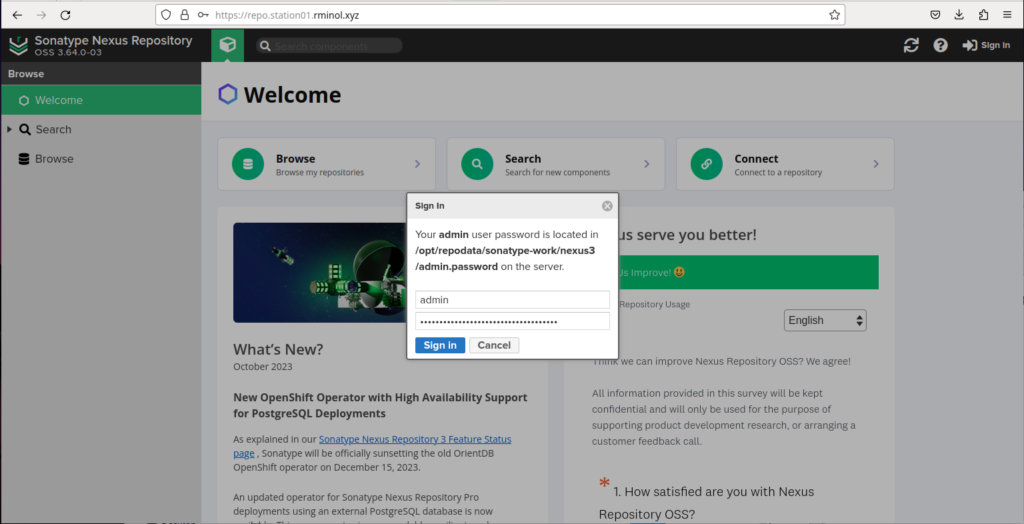Image resolution: width=1024 pixels, height=524 pixels.
Task: Click the Browse header in the sidebar
Action: 101,74
